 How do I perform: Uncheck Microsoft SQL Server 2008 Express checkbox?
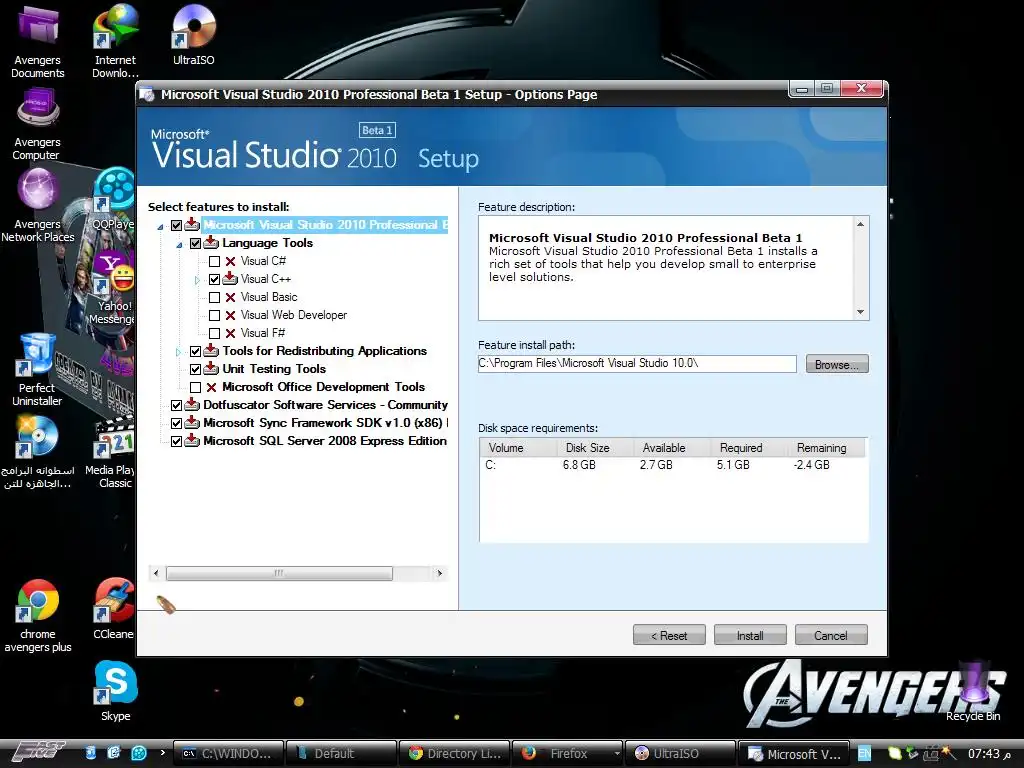(x=176, y=441)
